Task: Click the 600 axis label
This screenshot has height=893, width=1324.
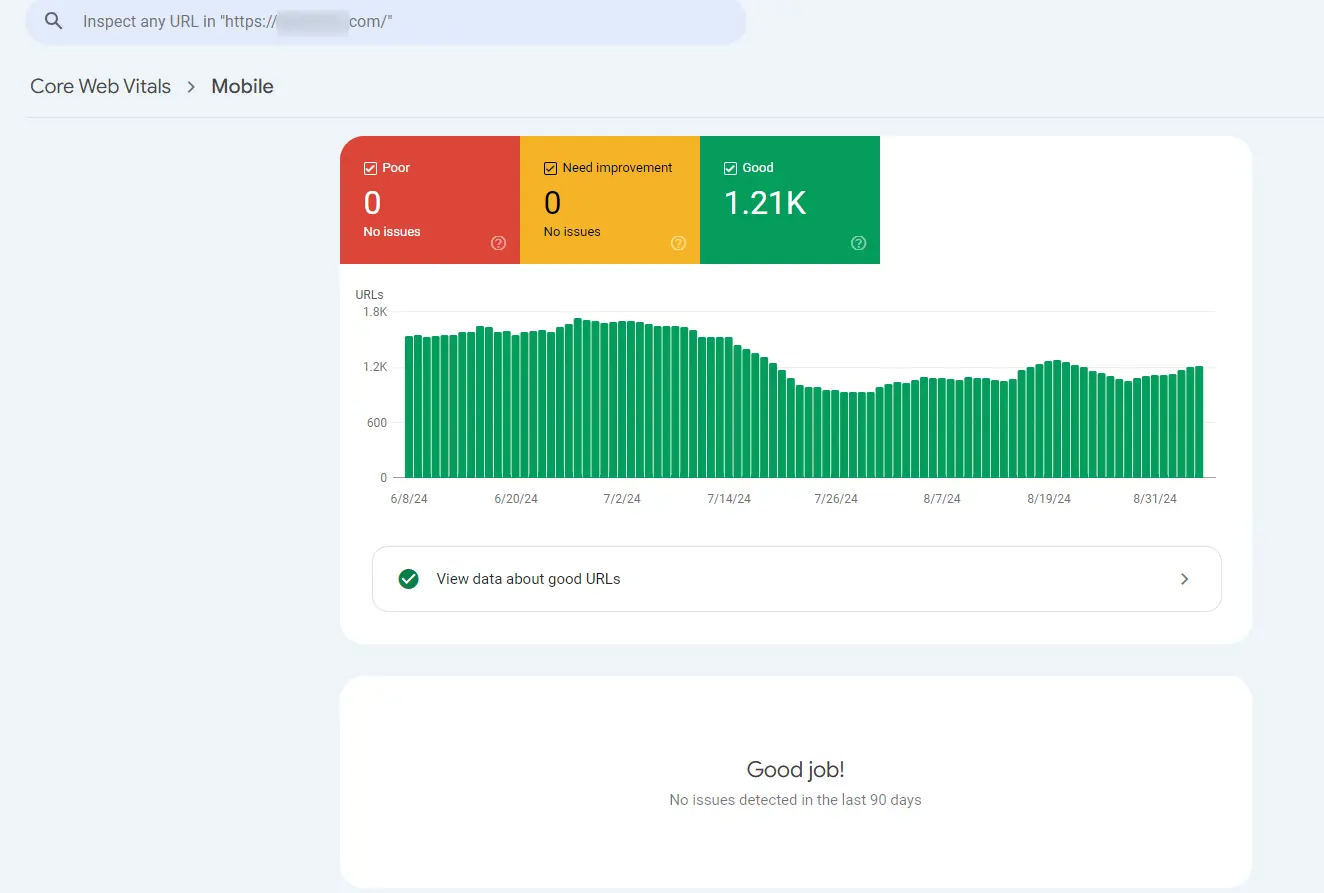Action: pyautogui.click(x=377, y=422)
